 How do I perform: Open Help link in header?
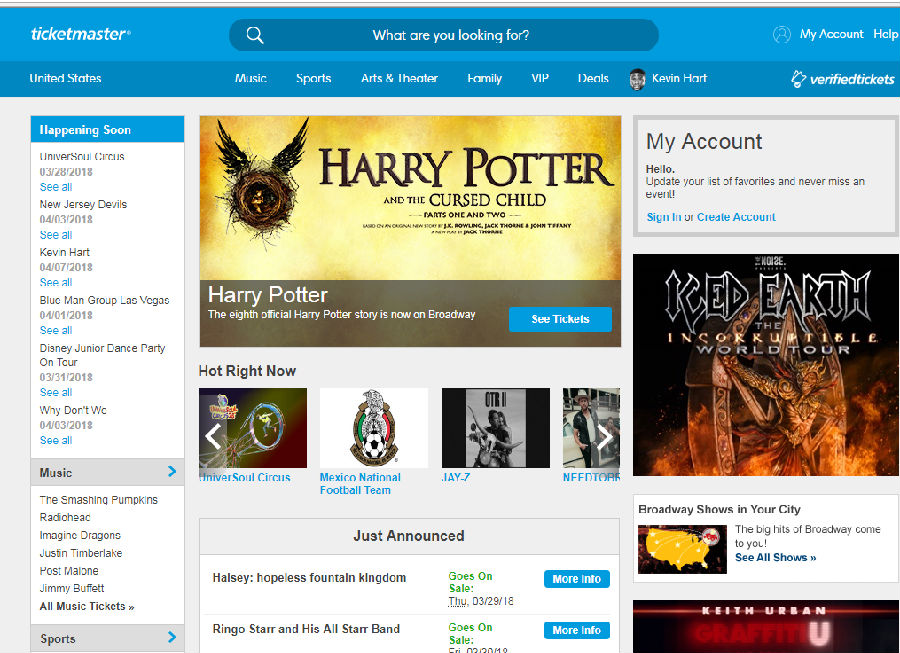point(886,34)
